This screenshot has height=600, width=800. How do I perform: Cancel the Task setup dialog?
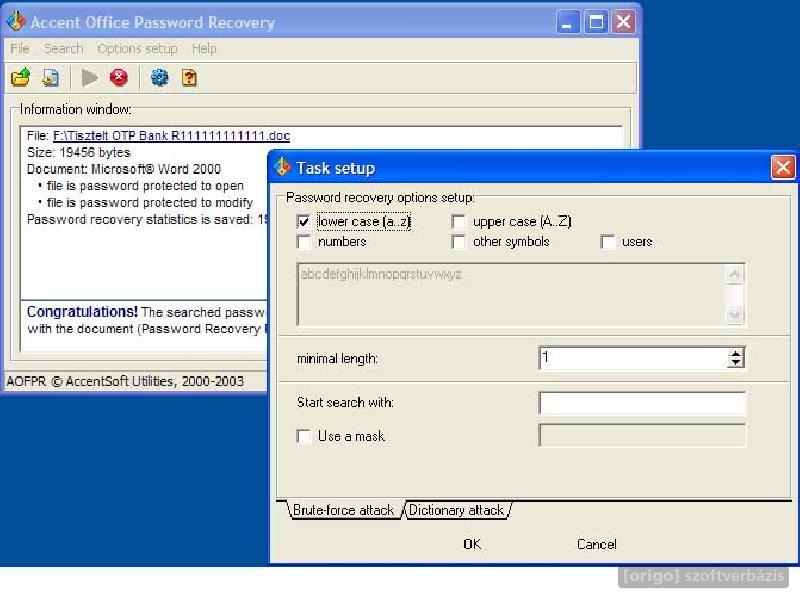tap(596, 544)
